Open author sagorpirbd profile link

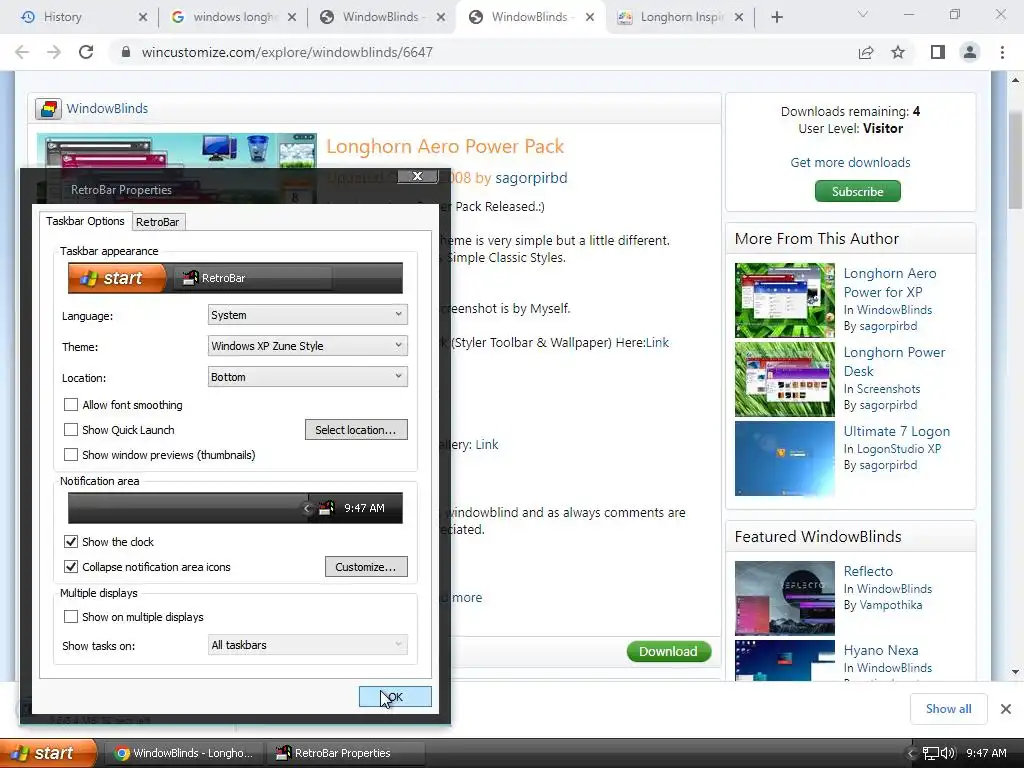pyautogui.click(x=531, y=178)
